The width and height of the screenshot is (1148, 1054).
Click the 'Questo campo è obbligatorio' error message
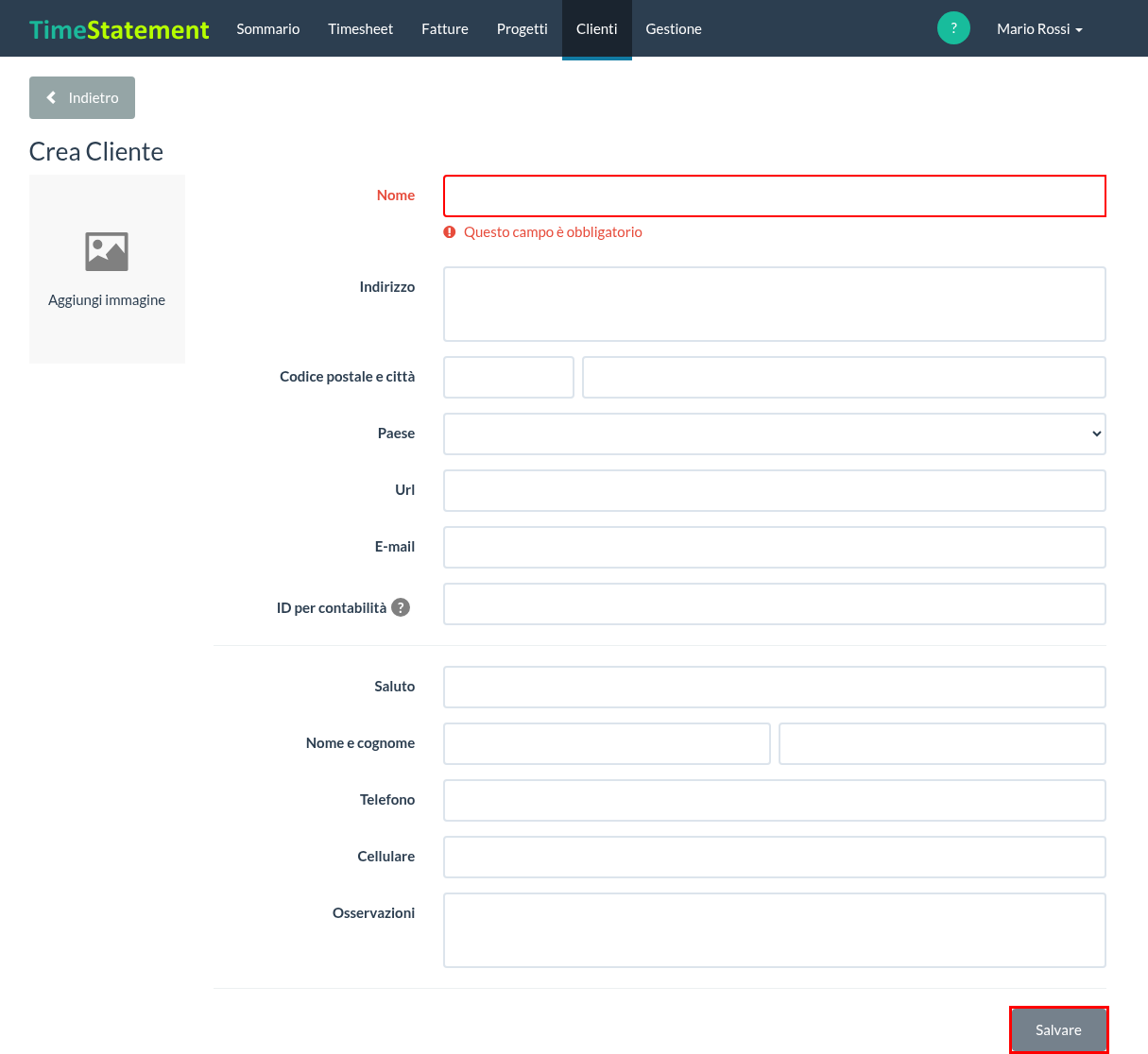point(553,232)
